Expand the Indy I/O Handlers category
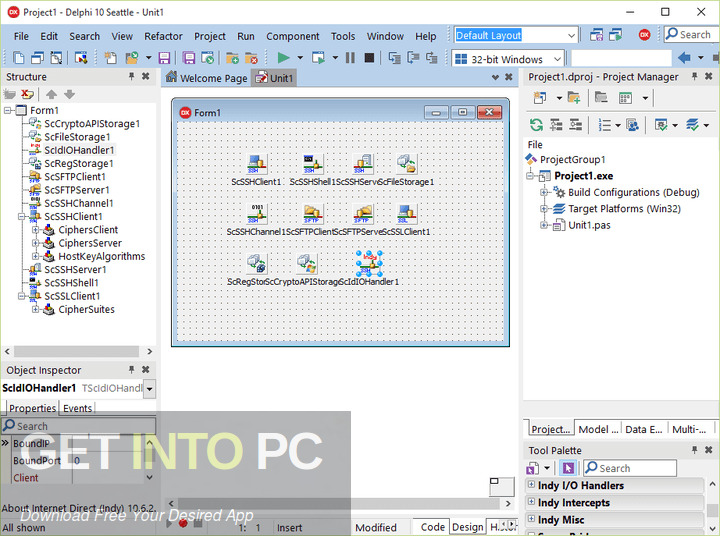Screen dimensions: 720x536 click(531, 485)
